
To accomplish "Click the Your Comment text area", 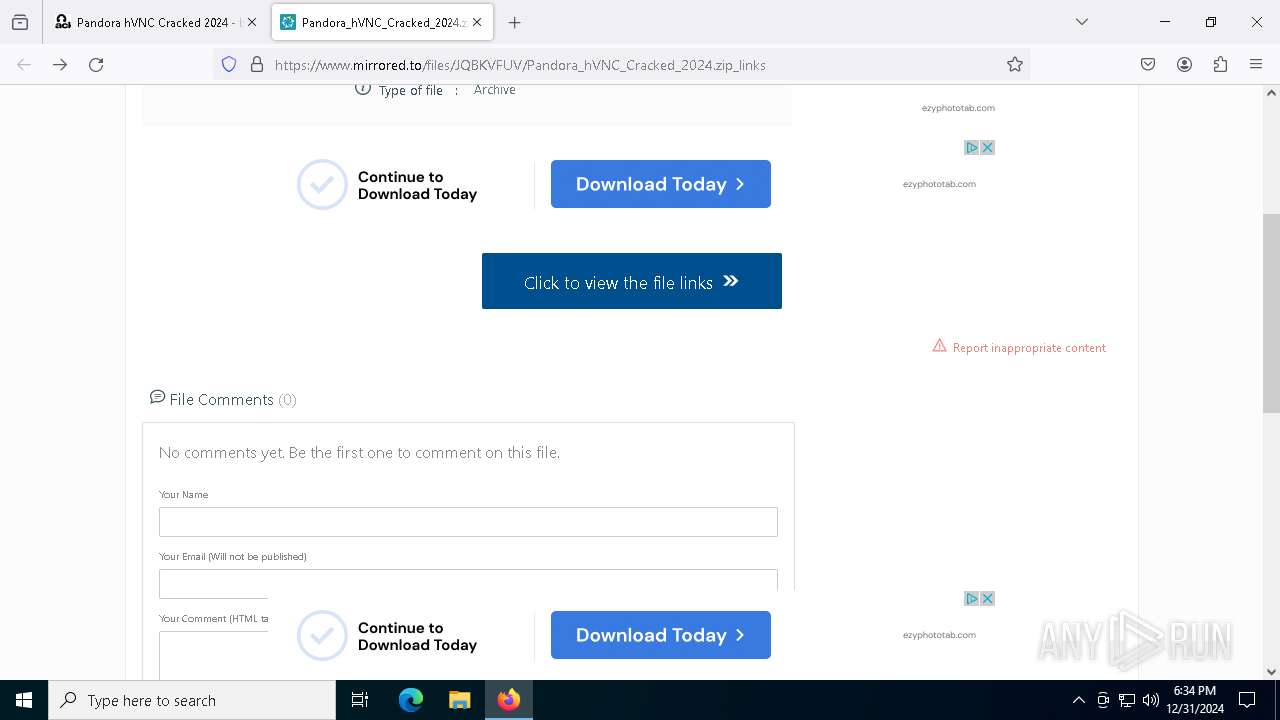I will [214, 655].
